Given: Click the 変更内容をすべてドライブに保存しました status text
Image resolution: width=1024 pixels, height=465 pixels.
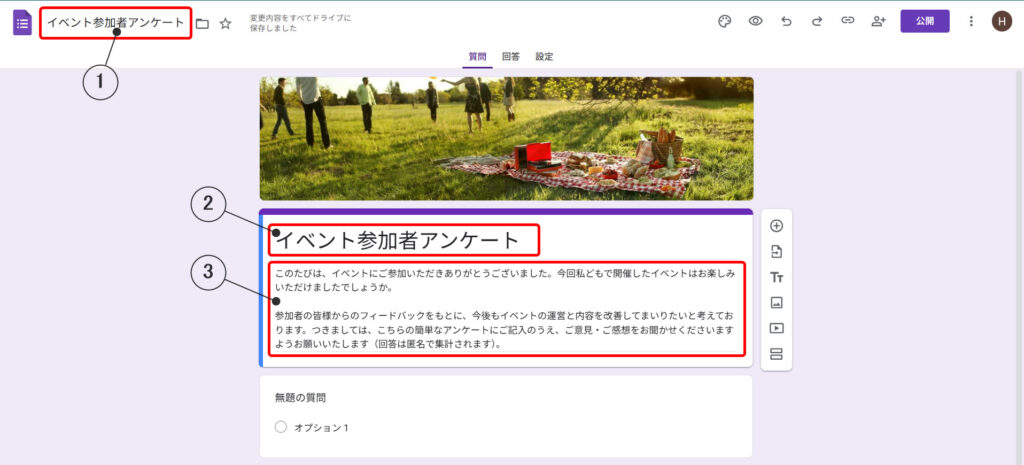Looking at the screenshot, I should pyautogui.click(x=300, y=24).
